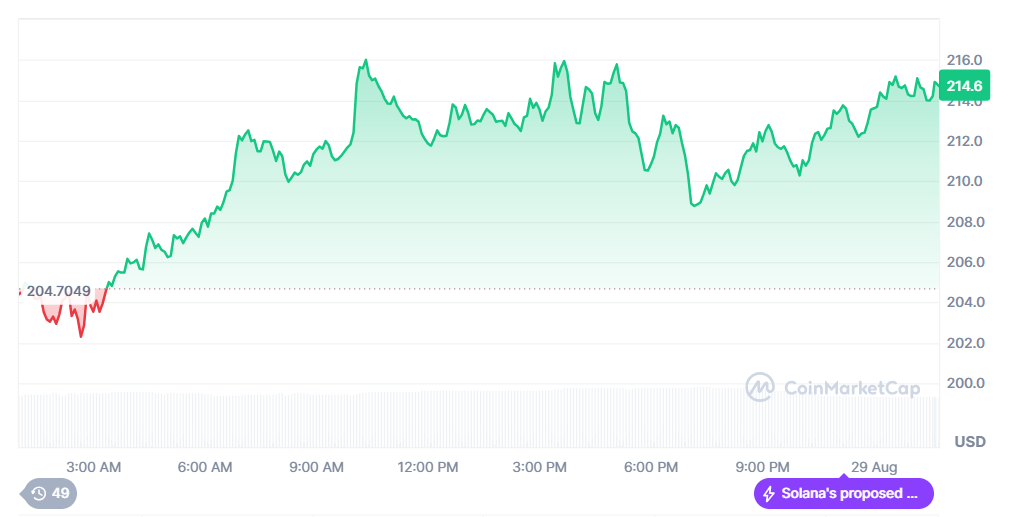Click the 212.0 price axis label
The height and width of the screenshot is (517, 1030).
point(964,141)
